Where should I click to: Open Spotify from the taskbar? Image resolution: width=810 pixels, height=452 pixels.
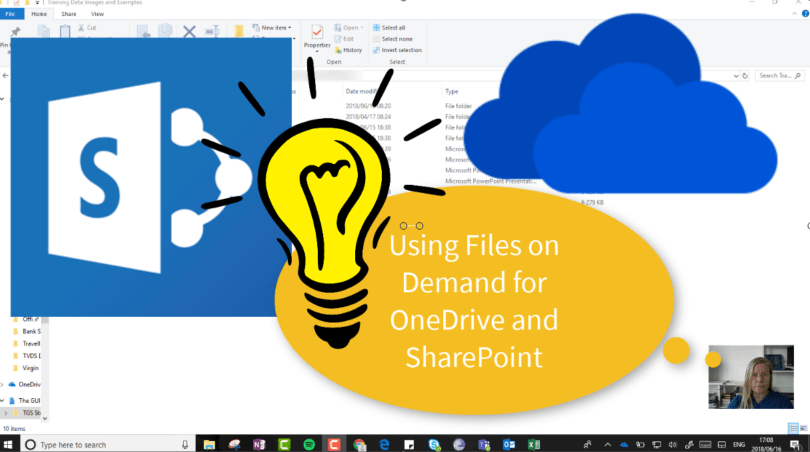(x=306, y=444)
